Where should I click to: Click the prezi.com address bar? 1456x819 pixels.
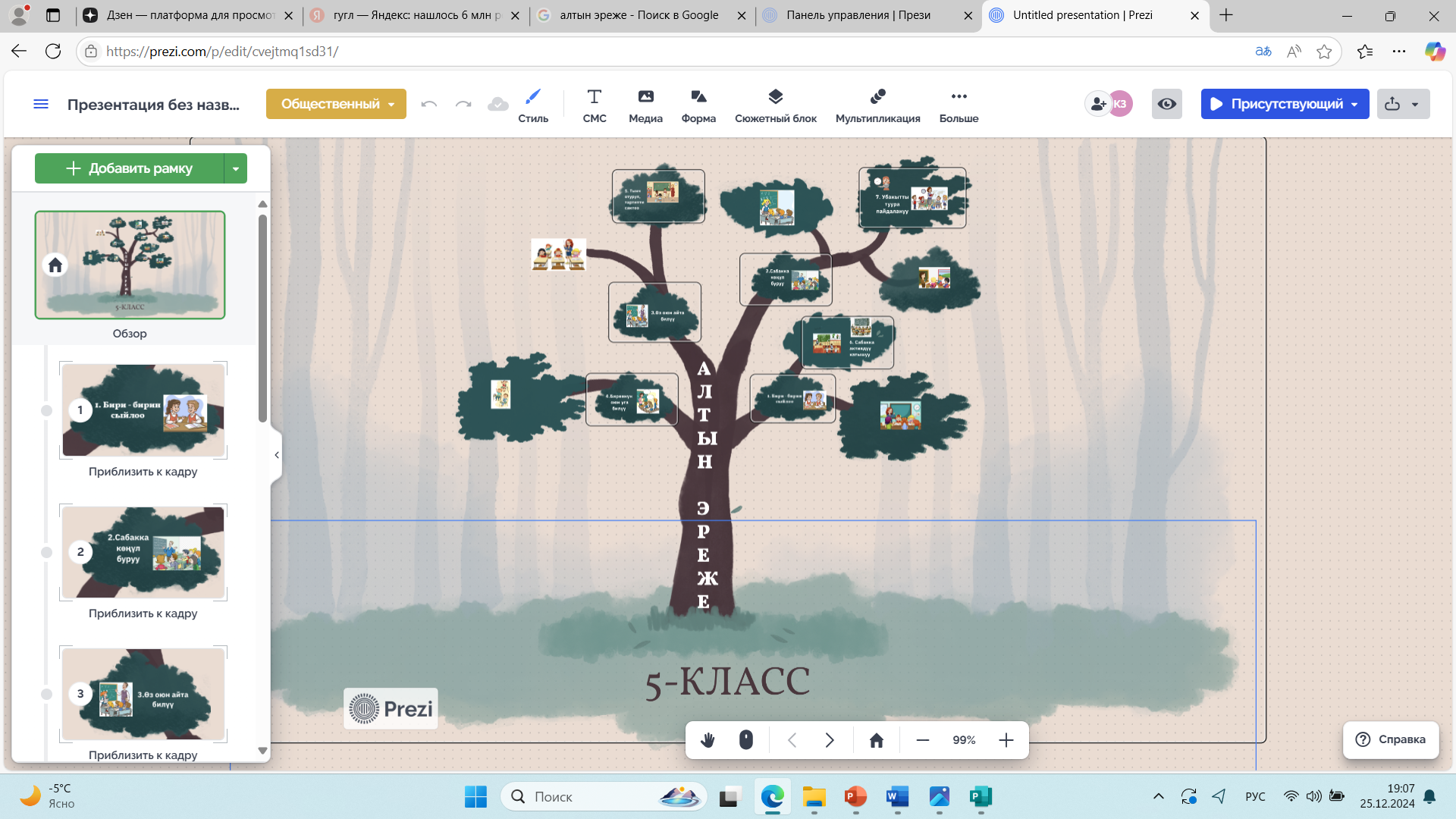[x=667, y=51]
